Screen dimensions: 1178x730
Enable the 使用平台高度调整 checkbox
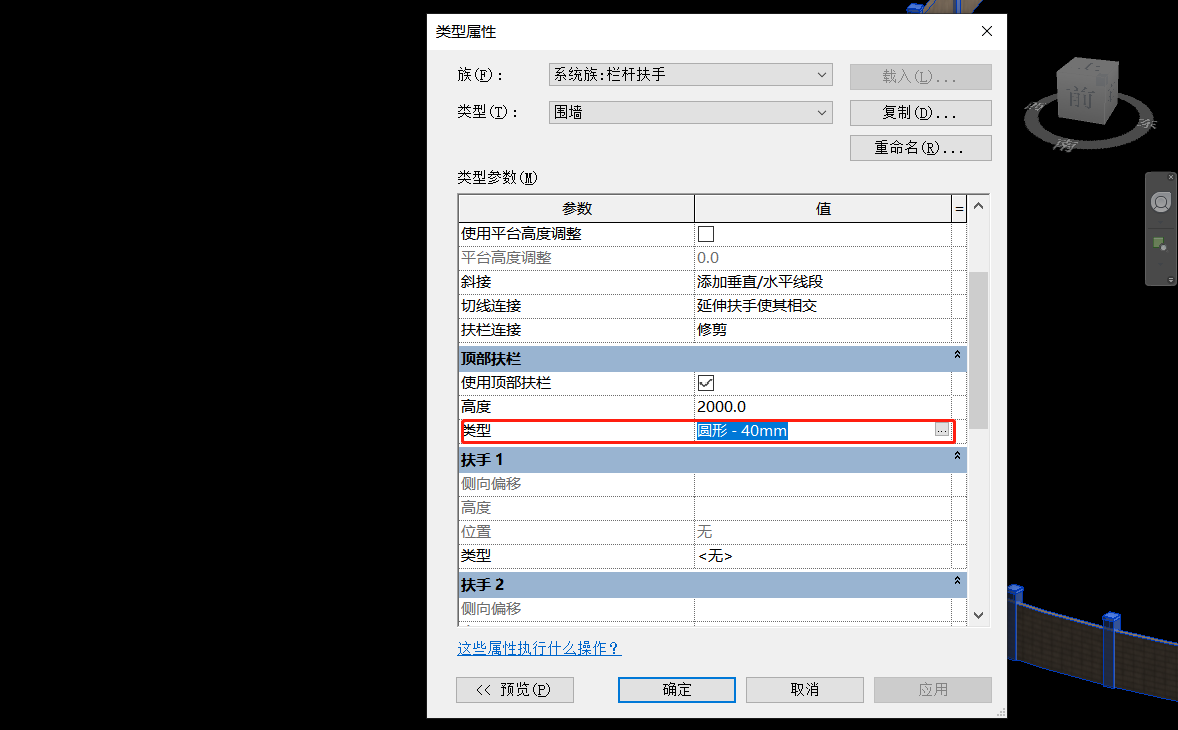click(x=705, y=232)
